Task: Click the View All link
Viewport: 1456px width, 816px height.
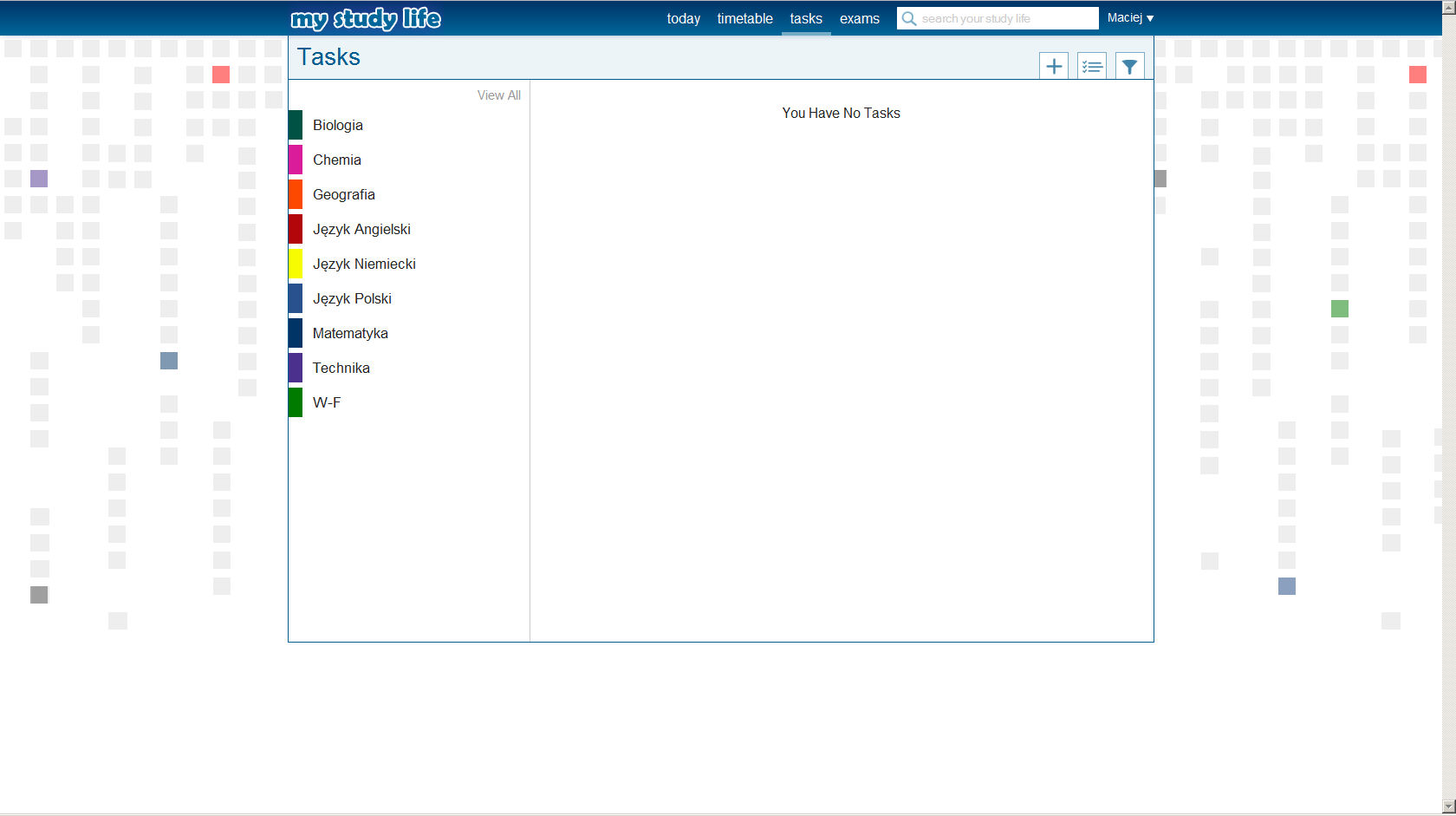Action: [x=498, y=95]
